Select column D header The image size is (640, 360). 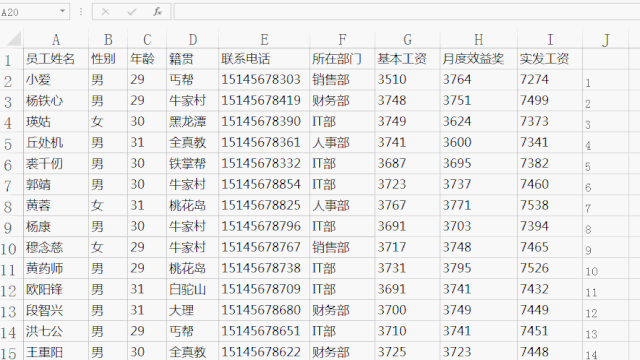pyautogui.click(x=193, y=40)
